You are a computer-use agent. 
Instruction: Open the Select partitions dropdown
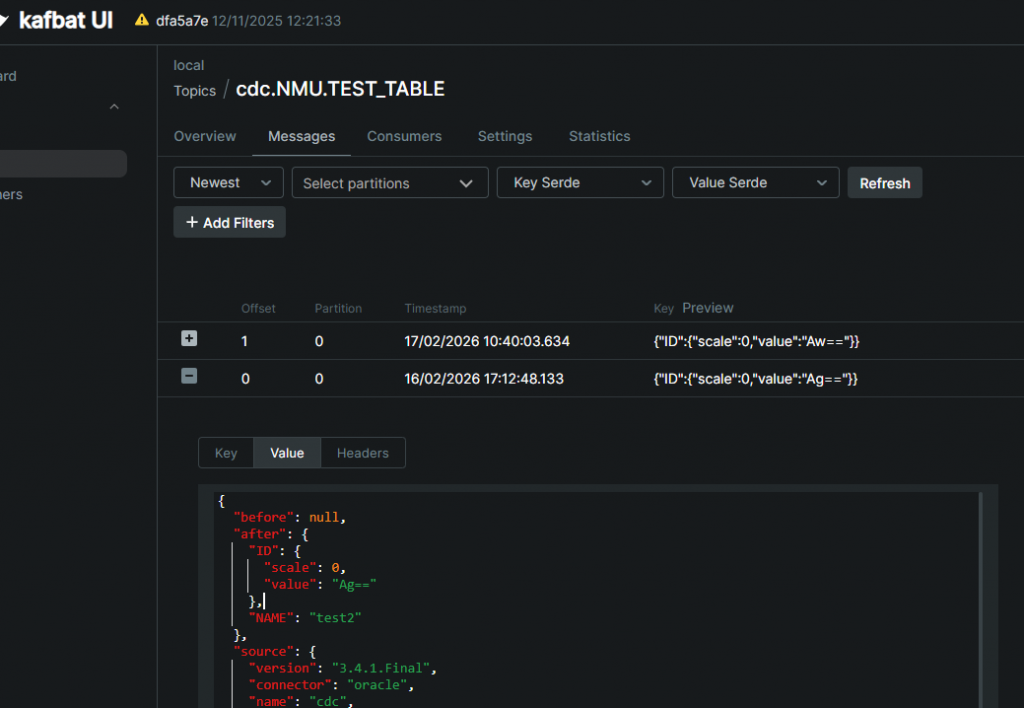389,183
